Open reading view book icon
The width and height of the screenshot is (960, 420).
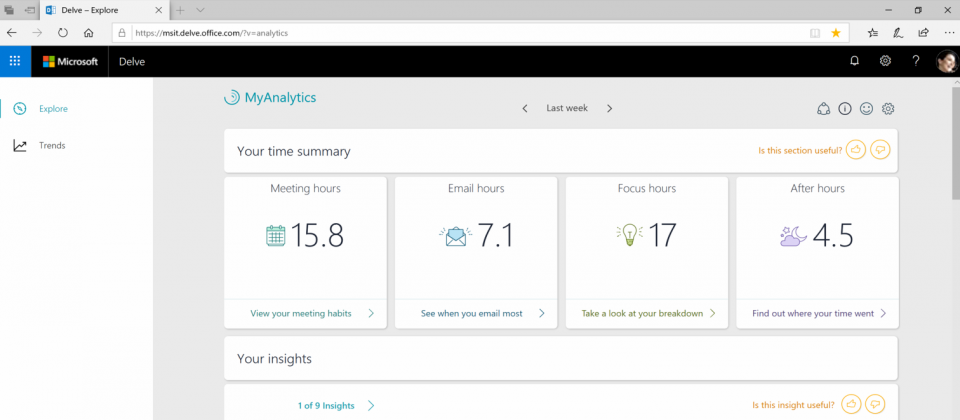click(814, 33)
